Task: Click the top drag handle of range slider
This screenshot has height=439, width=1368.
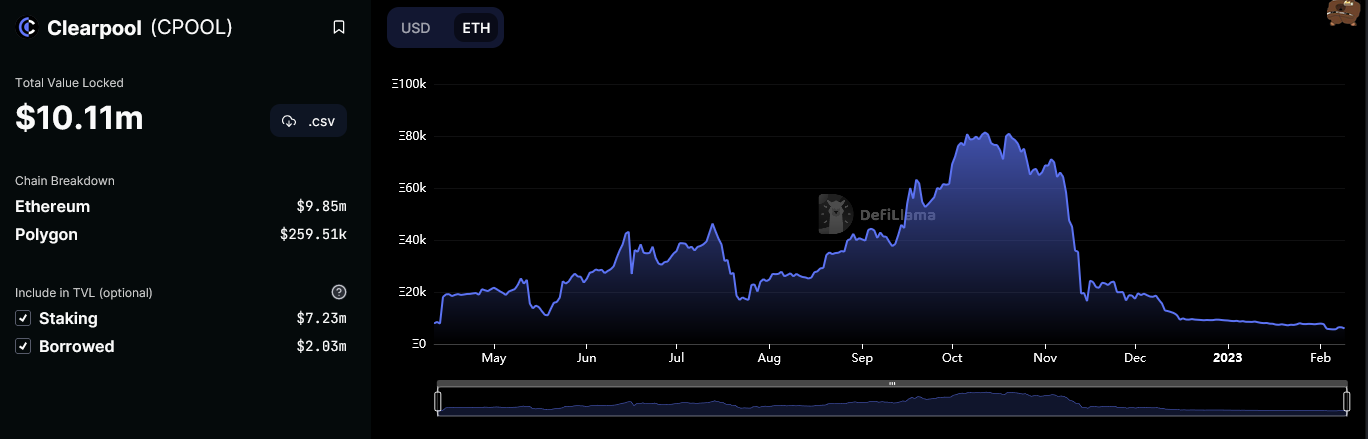Action: [892, 384]
